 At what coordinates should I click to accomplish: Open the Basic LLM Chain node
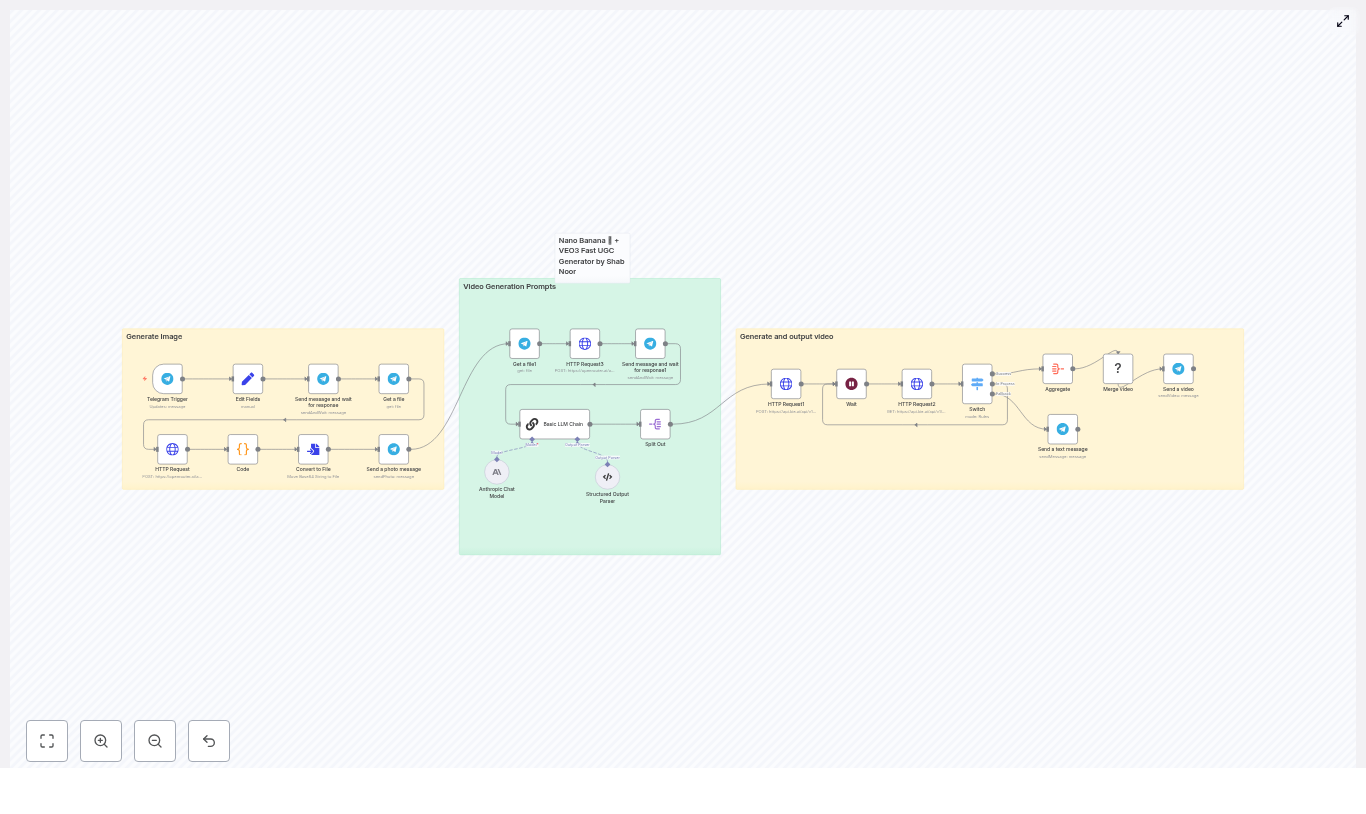point(553,423)
